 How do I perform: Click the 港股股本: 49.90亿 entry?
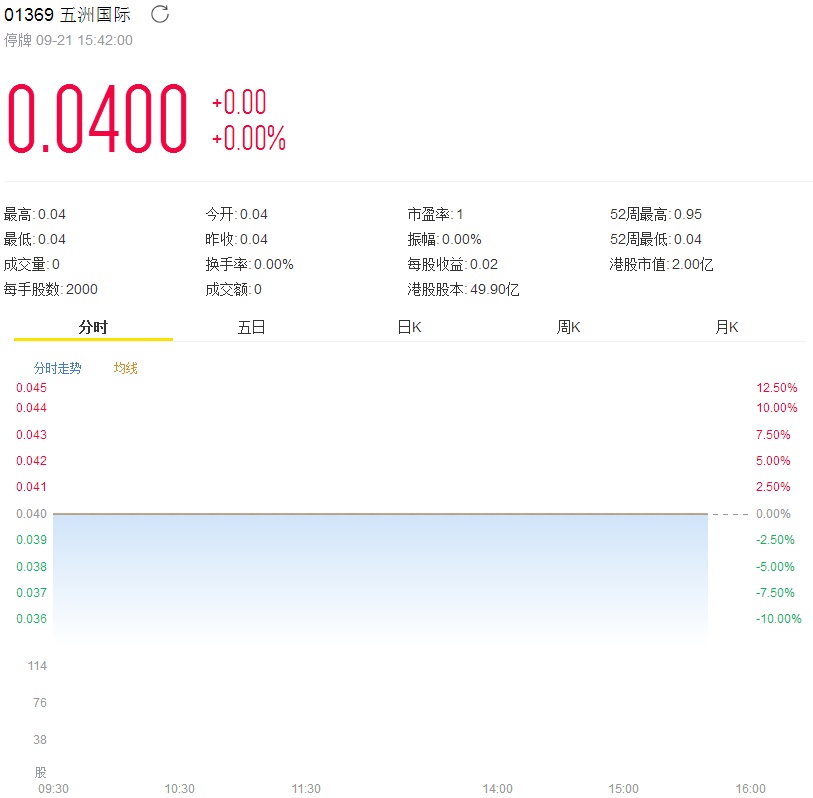(x=464, y=289)
